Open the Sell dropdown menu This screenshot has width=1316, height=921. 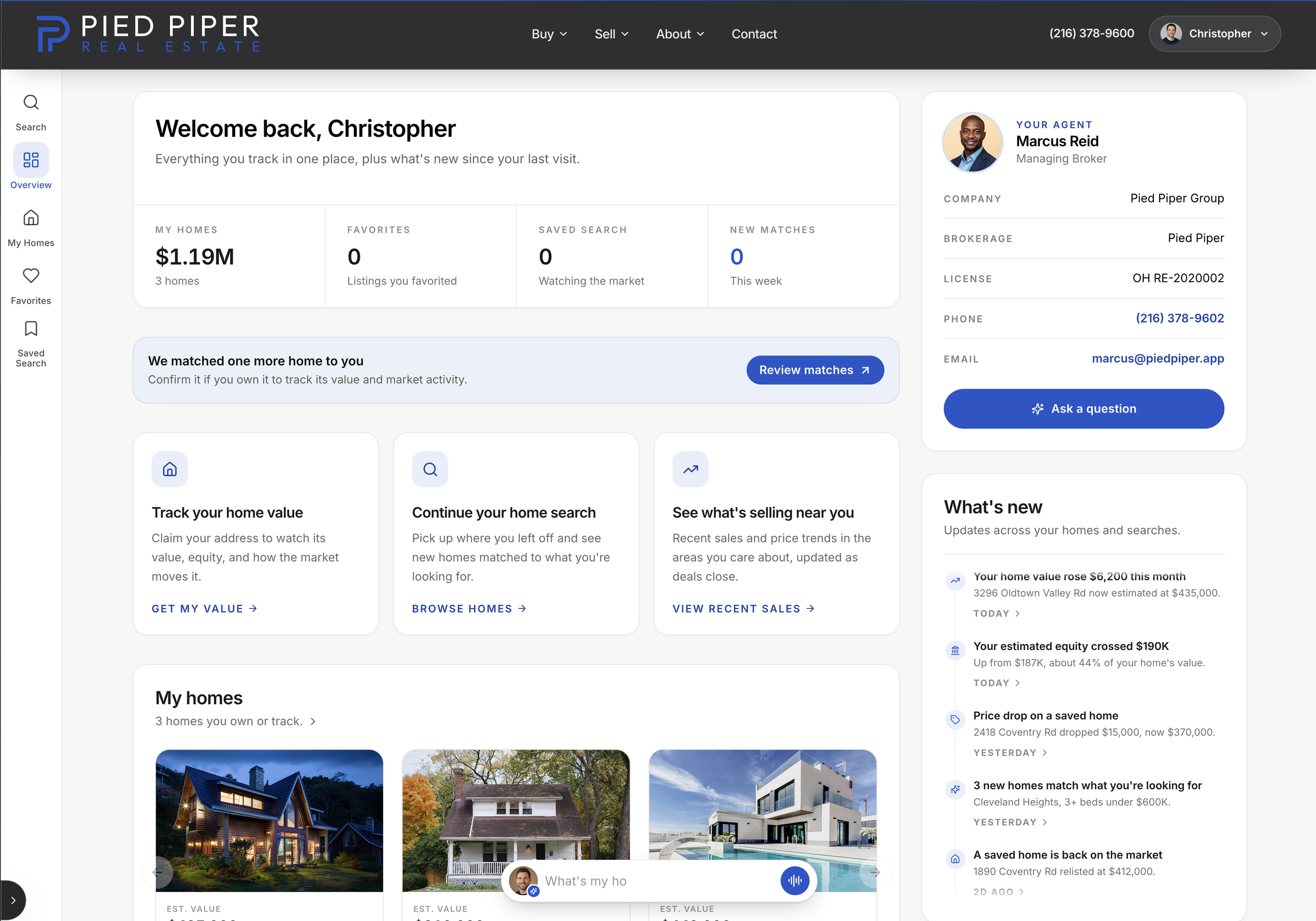coord(612,34)
